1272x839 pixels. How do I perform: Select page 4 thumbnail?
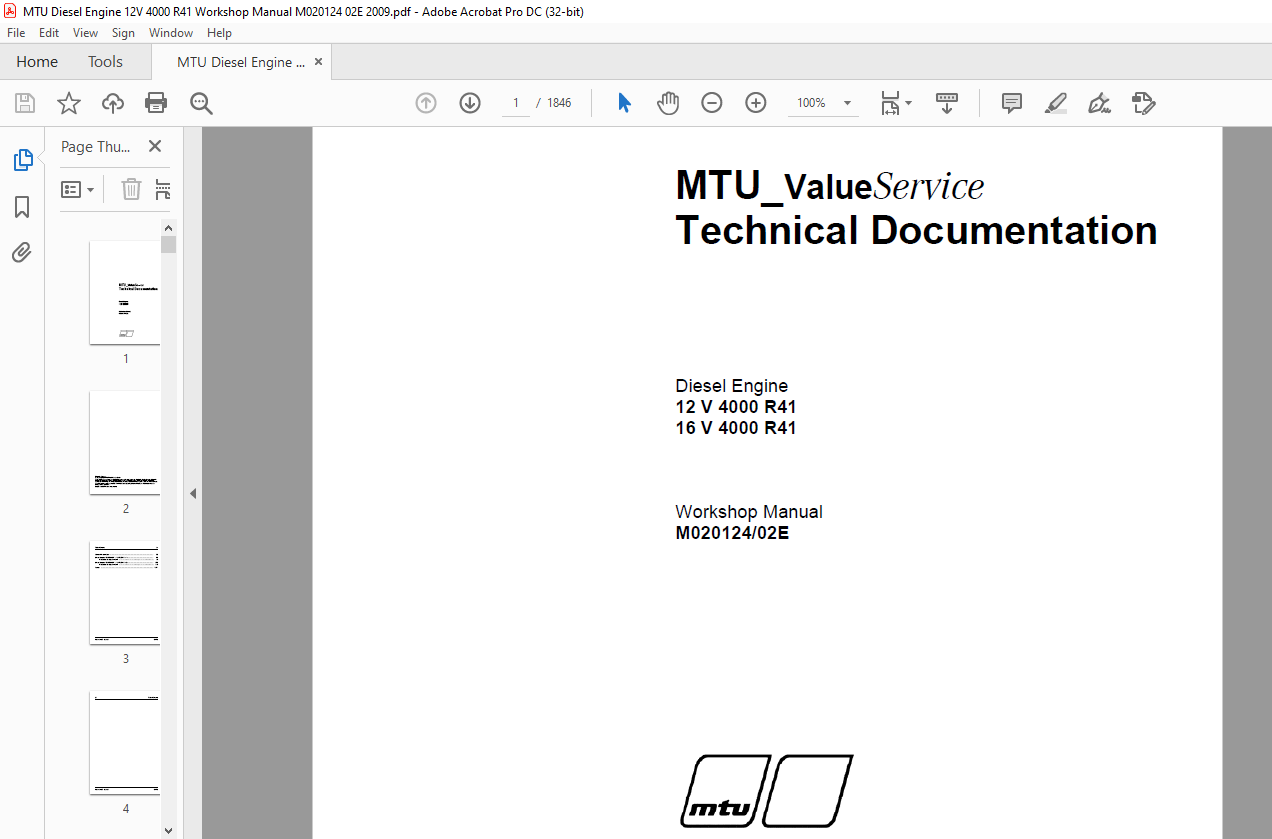pos(125,742)
